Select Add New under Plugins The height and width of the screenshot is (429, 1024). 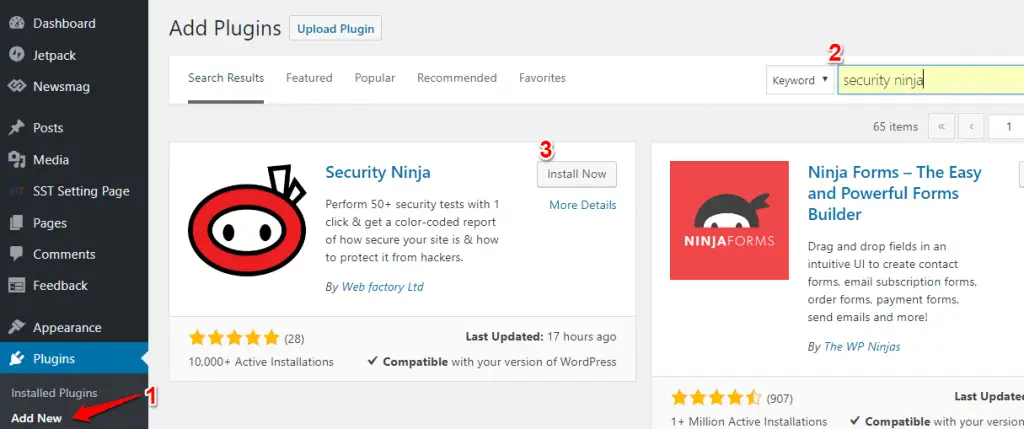37,418
